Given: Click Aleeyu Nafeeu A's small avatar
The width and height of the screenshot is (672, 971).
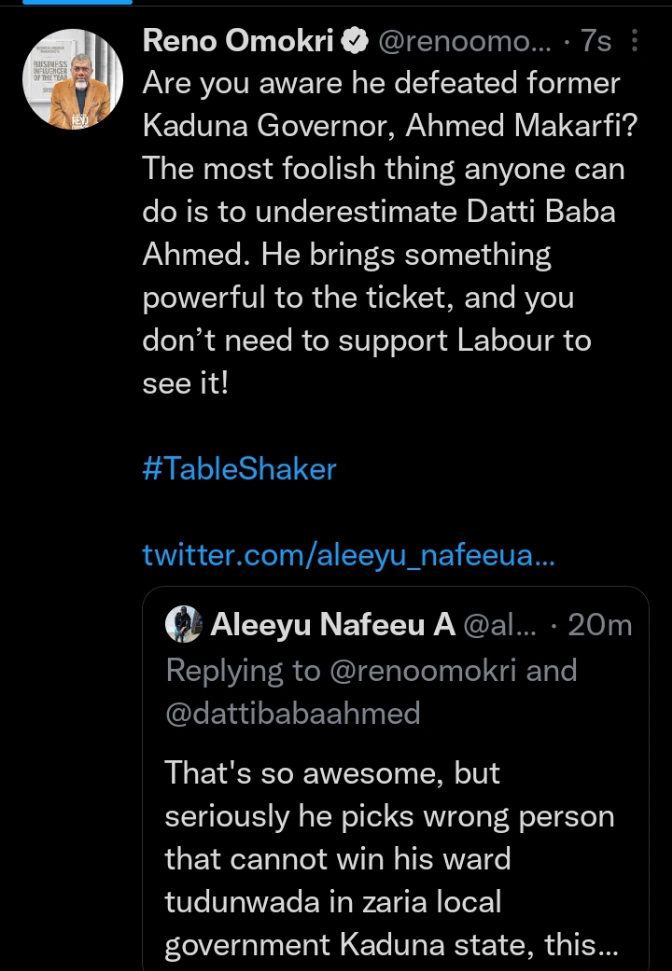Looking at the screenshot, I should tap(184, 625).
